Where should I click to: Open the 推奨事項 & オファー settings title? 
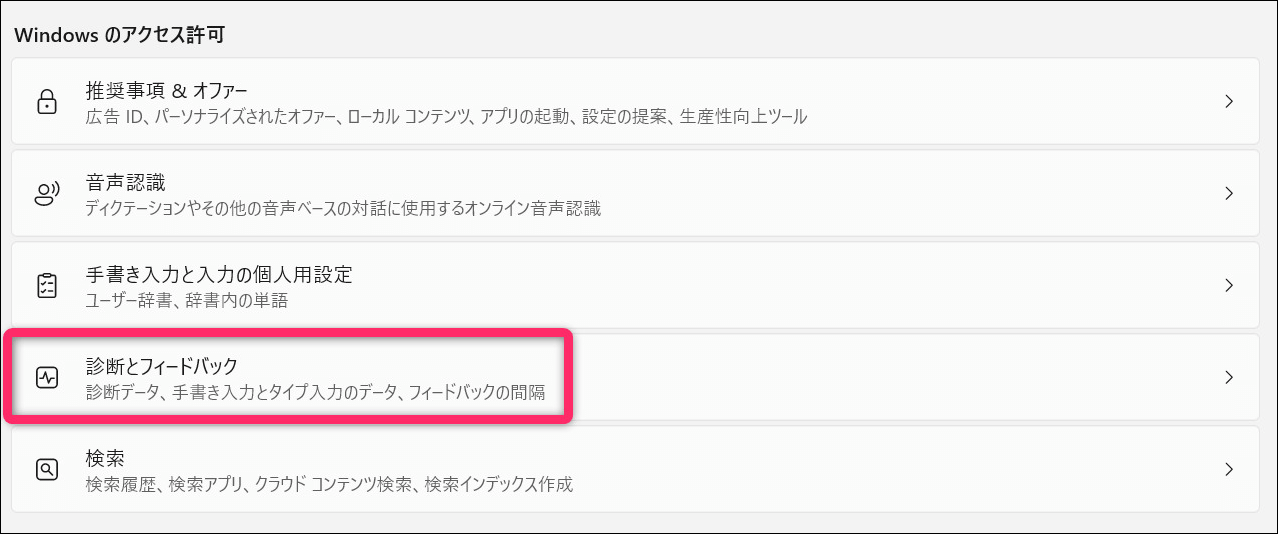[166, 91]
